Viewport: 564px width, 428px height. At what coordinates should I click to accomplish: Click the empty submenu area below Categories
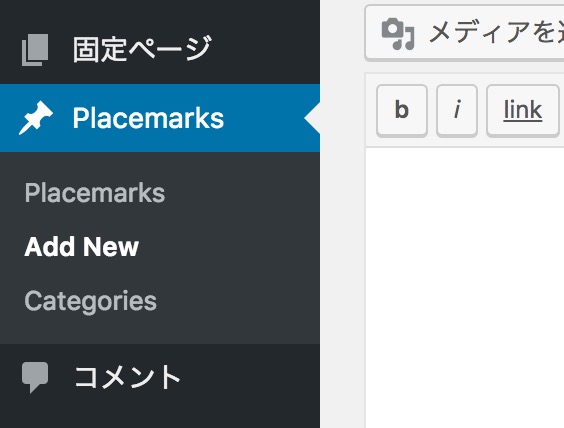(160, 330)
